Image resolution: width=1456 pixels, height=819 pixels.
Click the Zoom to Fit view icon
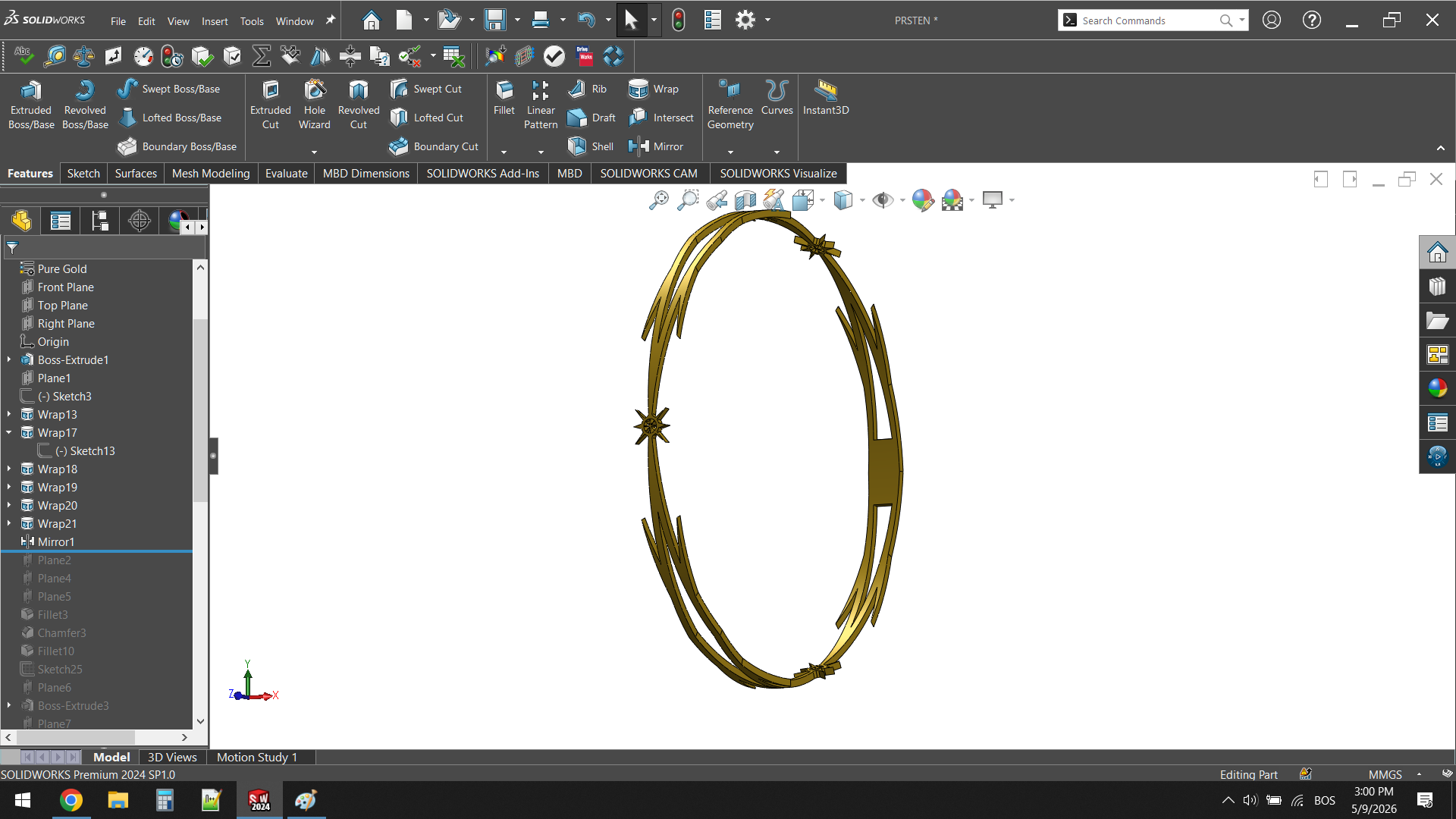click(x=659, y=200)
